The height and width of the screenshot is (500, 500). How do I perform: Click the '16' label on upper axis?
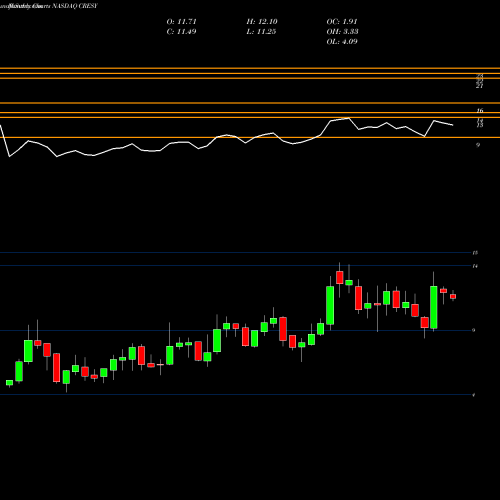(x=480, y=111)
